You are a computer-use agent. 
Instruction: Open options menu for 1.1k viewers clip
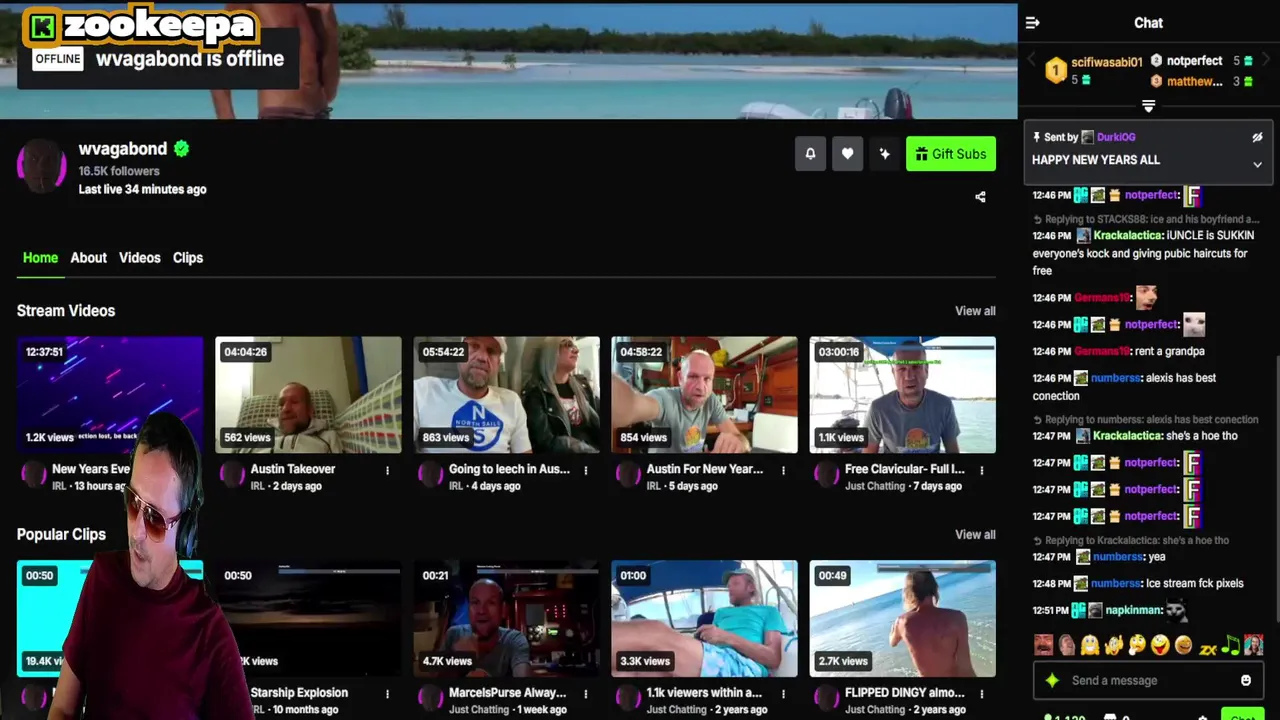point(783,694)
